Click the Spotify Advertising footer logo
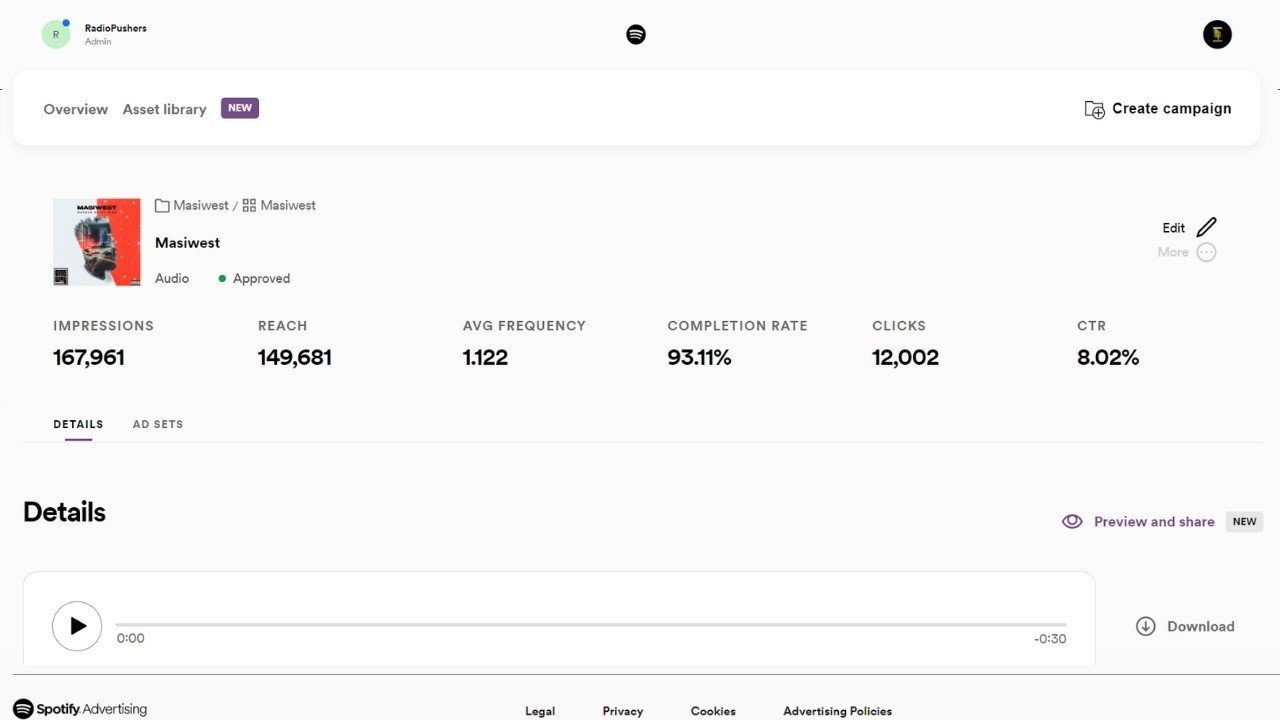Image resolution: width=1280 pixels, height=720 pixels. point(80,709)
